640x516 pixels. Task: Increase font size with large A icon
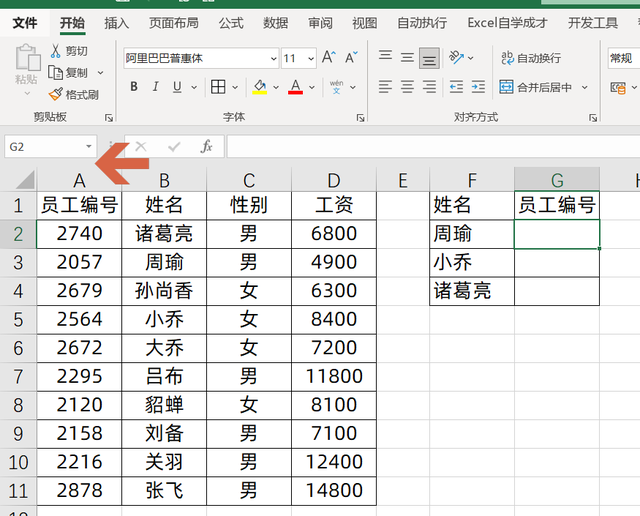[329, 58]
